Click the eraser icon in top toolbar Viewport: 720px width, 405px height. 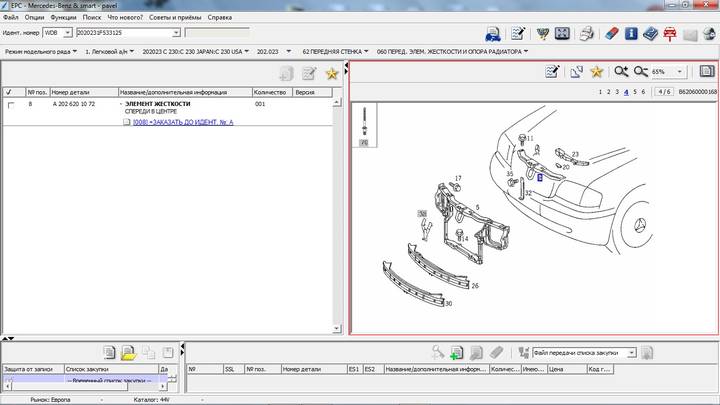point(611,34)
